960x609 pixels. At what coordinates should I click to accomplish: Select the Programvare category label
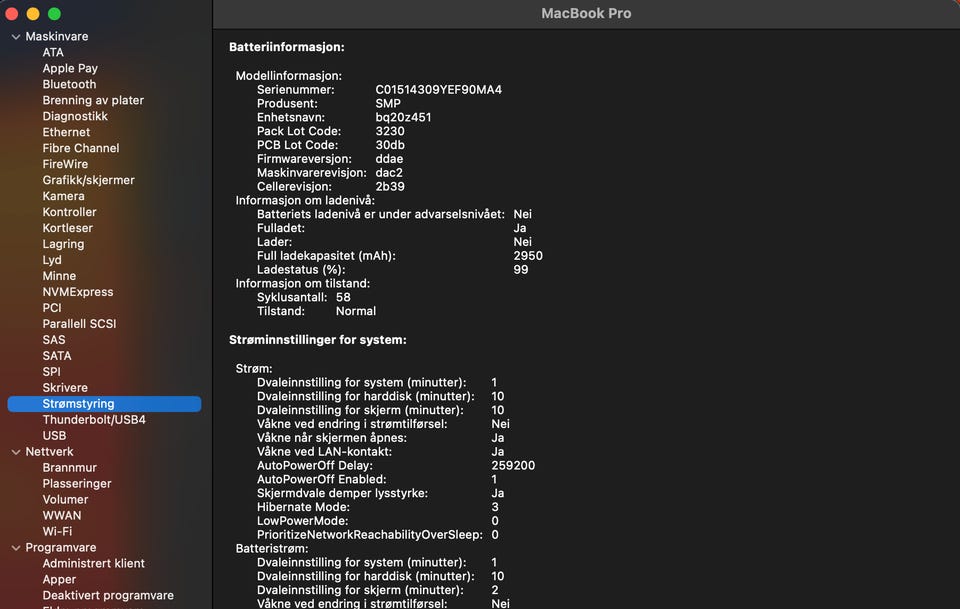(61, 548)
